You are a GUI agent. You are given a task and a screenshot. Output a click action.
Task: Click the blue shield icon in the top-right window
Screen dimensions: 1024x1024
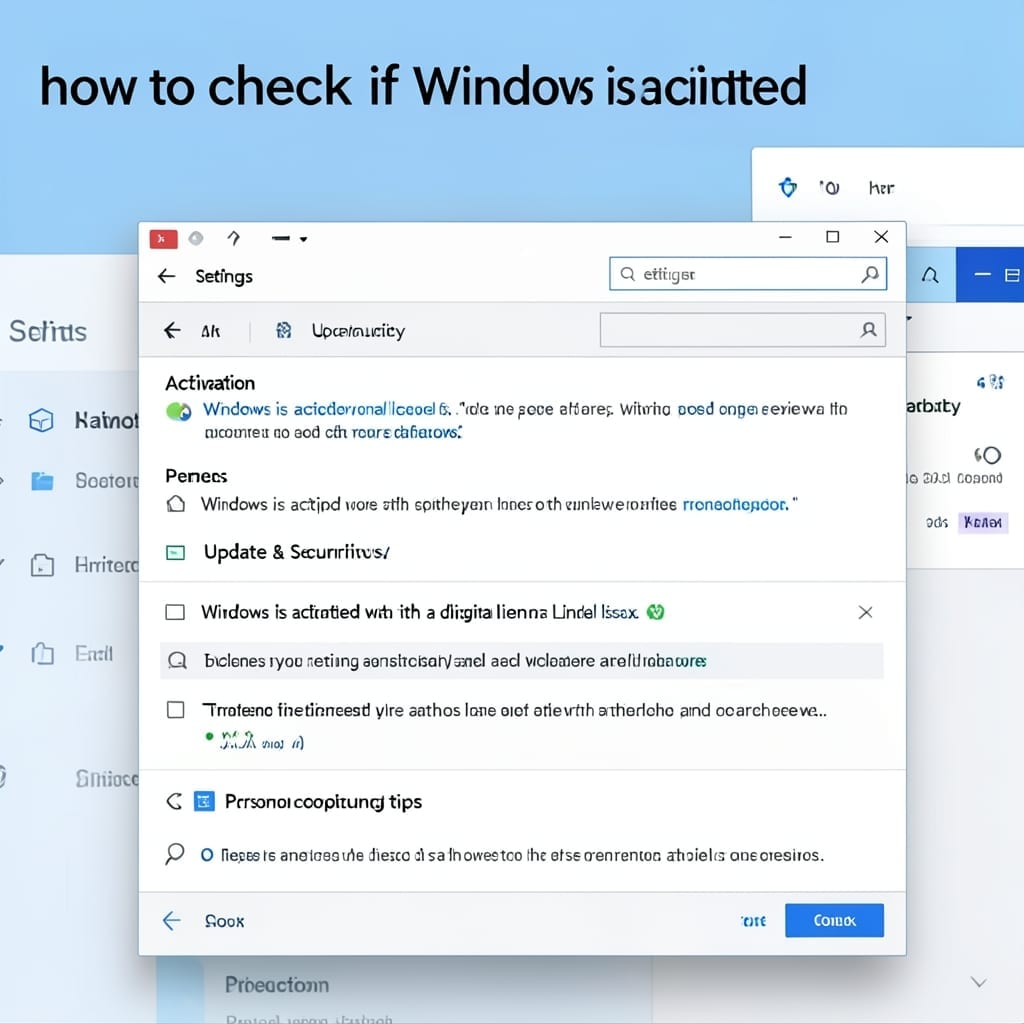(788, 187)
